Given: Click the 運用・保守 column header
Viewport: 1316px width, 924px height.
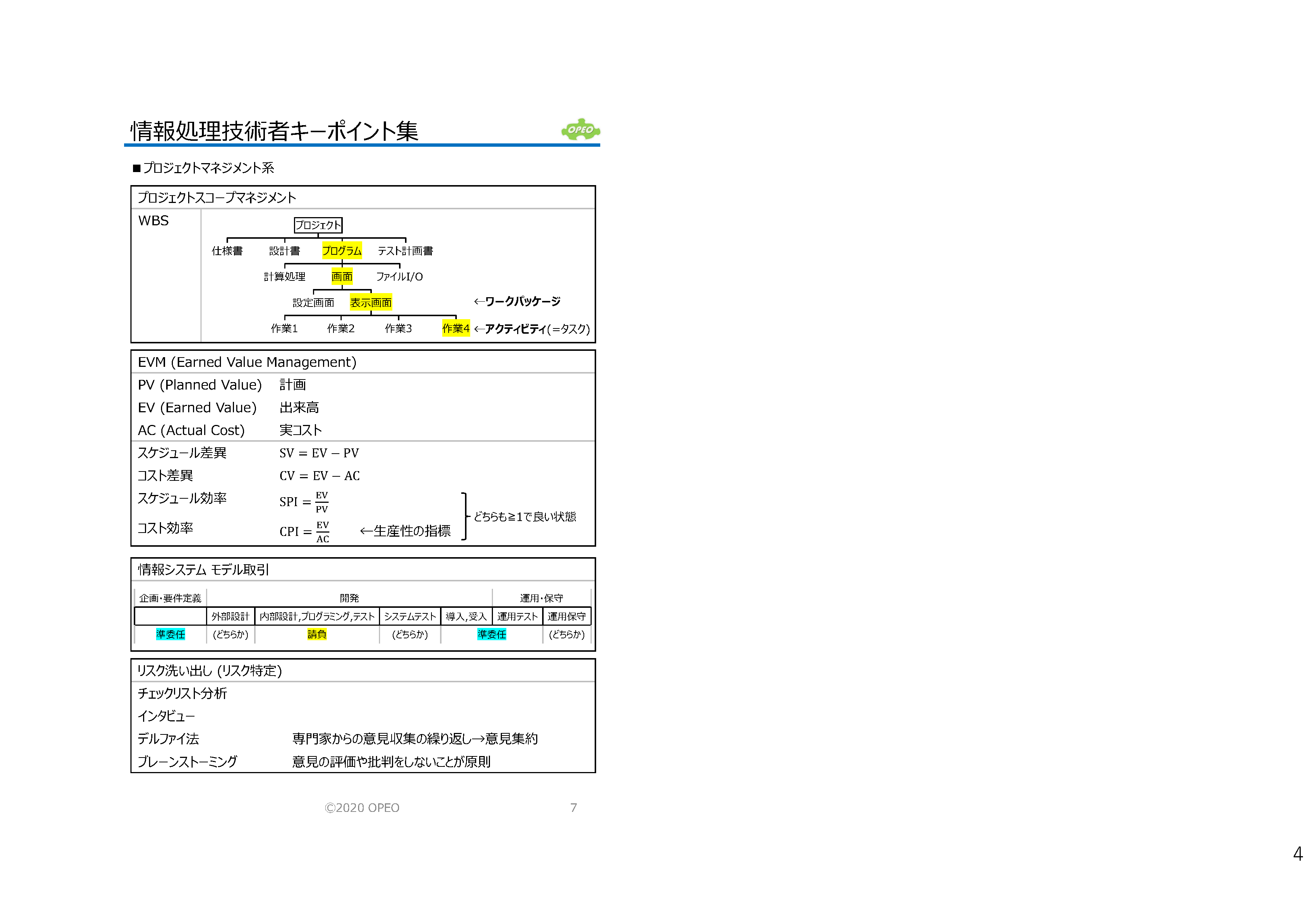Looking at the screenshot, I should pyautogui.click(x=542, y=598).
